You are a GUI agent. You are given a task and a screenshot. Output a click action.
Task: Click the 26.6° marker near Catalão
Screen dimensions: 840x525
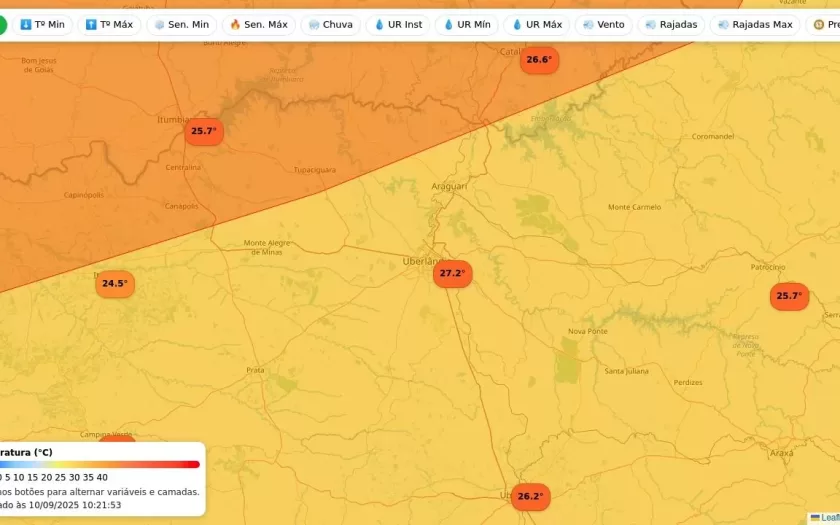tap(538, 60)
